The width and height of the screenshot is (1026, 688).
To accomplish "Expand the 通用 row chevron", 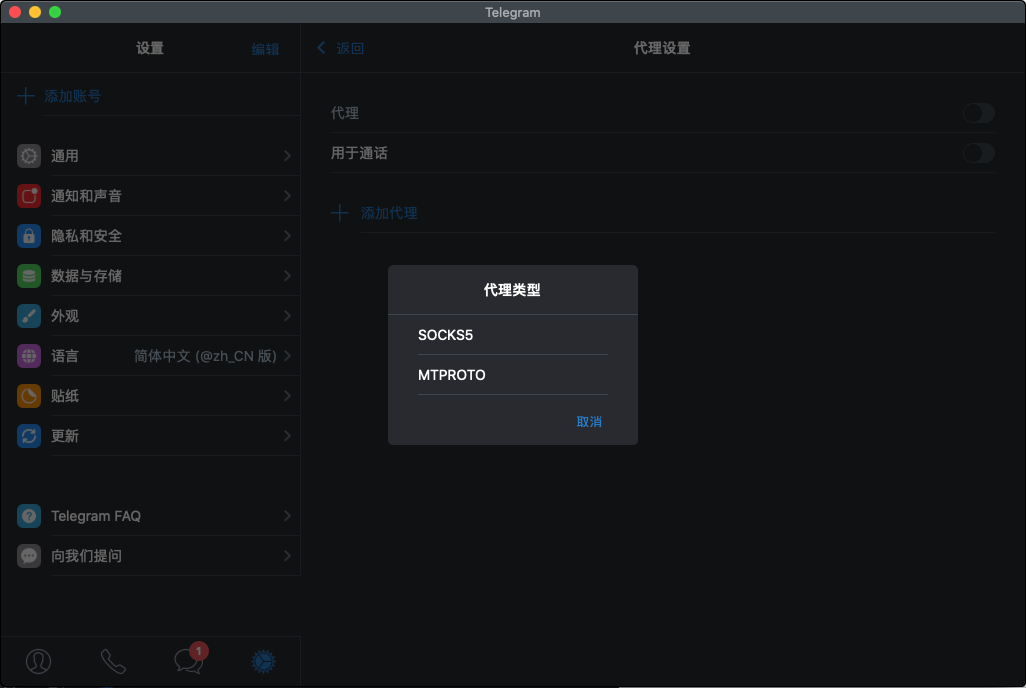I will pos(287,156).
